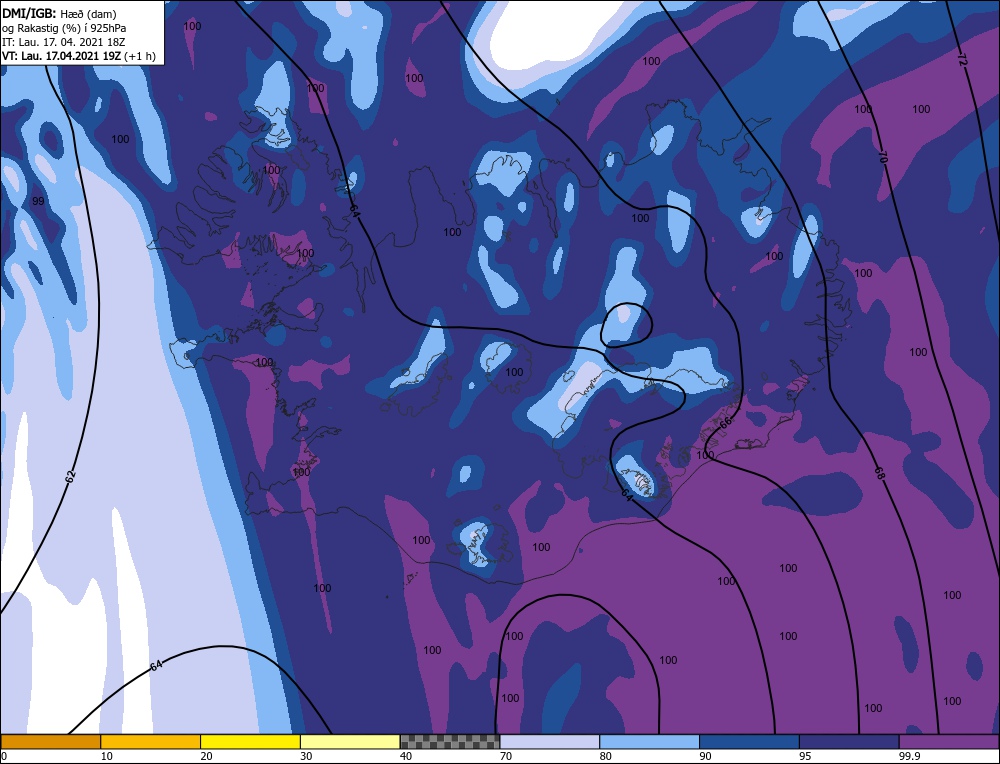Click the checkered gray 40–70 legend swatch
This screenshot has width=1000, height=764.
point(450,741)
